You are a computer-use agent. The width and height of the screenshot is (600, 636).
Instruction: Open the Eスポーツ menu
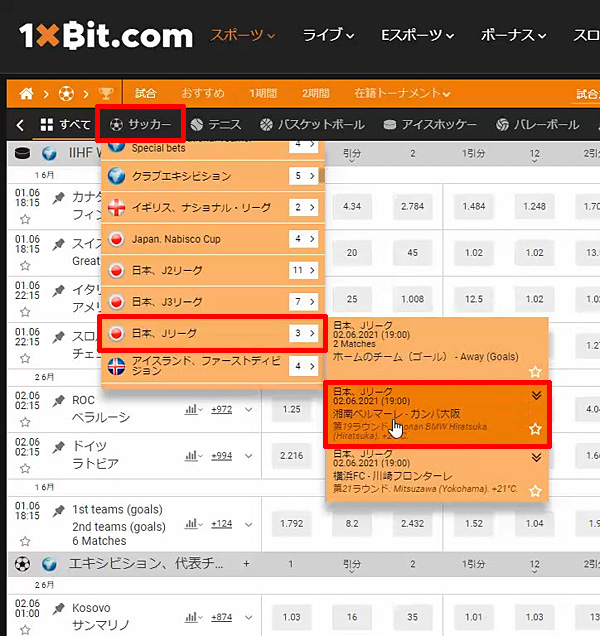pyautogui.click(x=417, y=35)
